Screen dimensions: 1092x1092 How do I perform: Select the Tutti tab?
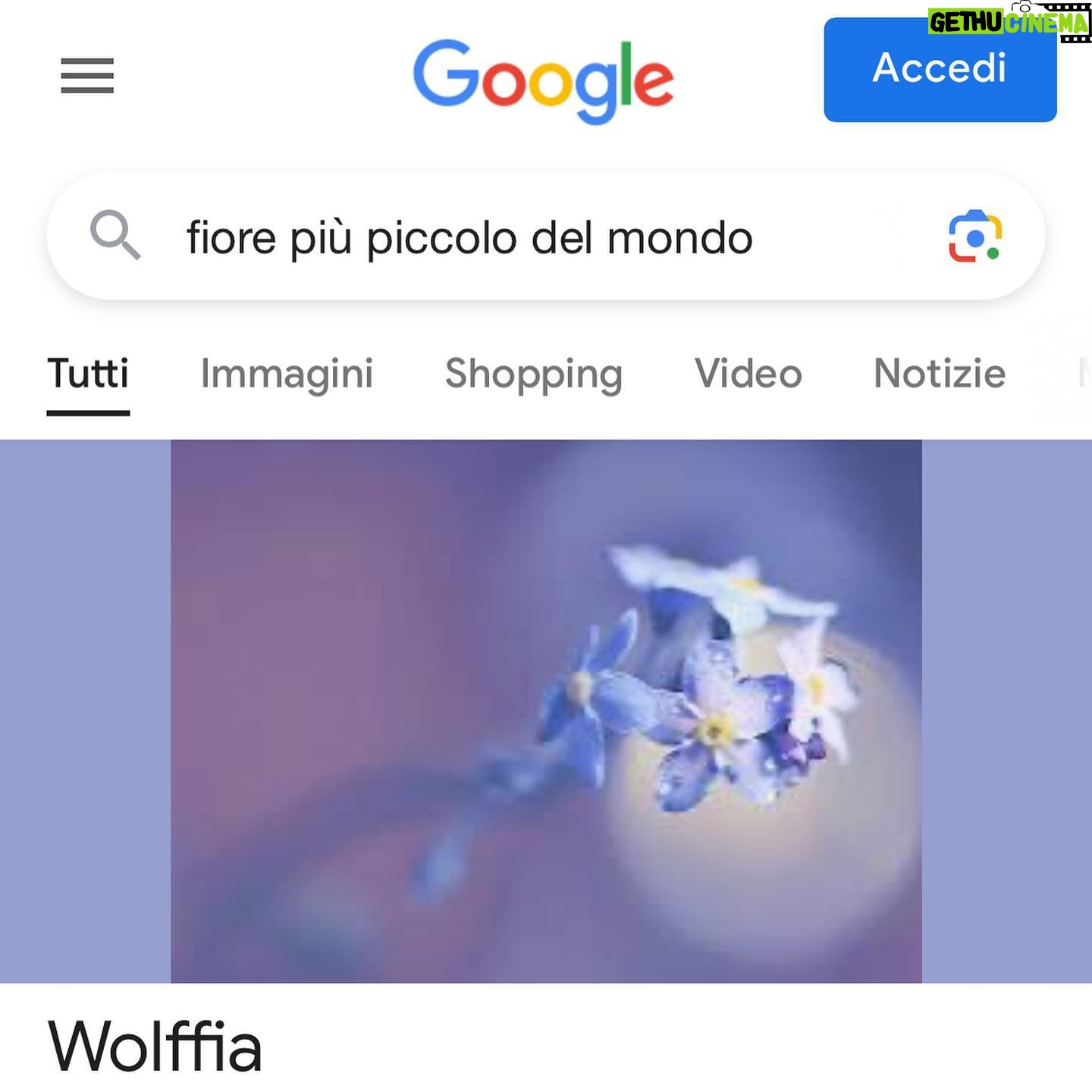[88, 373]
